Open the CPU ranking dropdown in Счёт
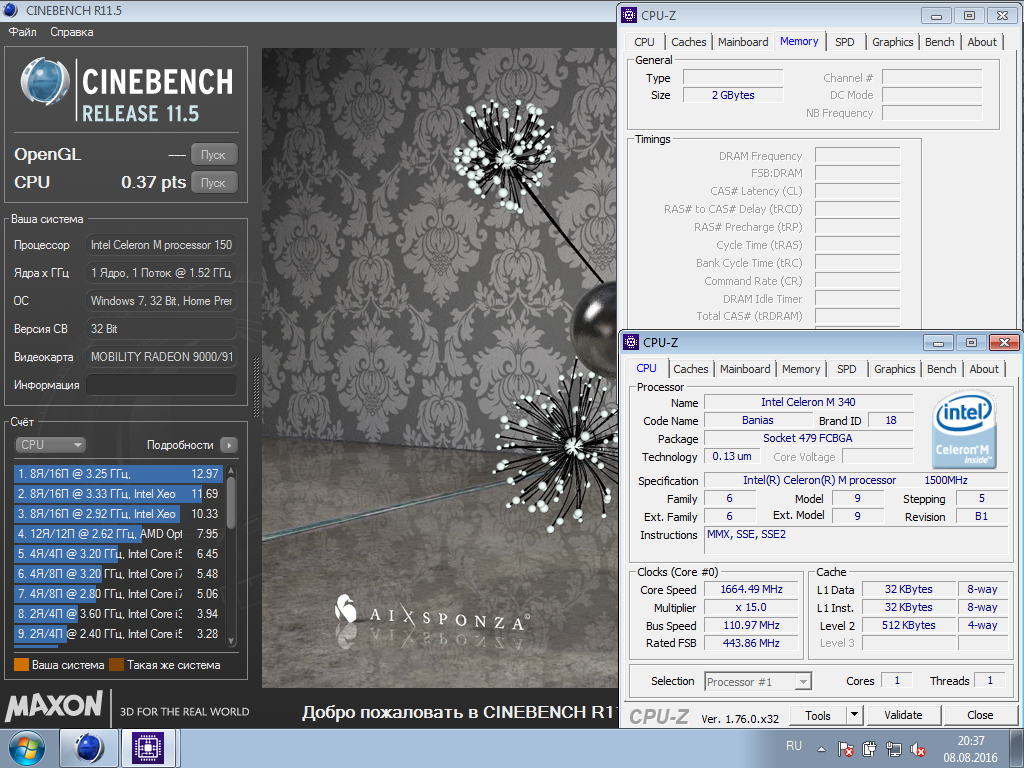The height and width of the screenshot is (768, 1024). click(50, 445)
